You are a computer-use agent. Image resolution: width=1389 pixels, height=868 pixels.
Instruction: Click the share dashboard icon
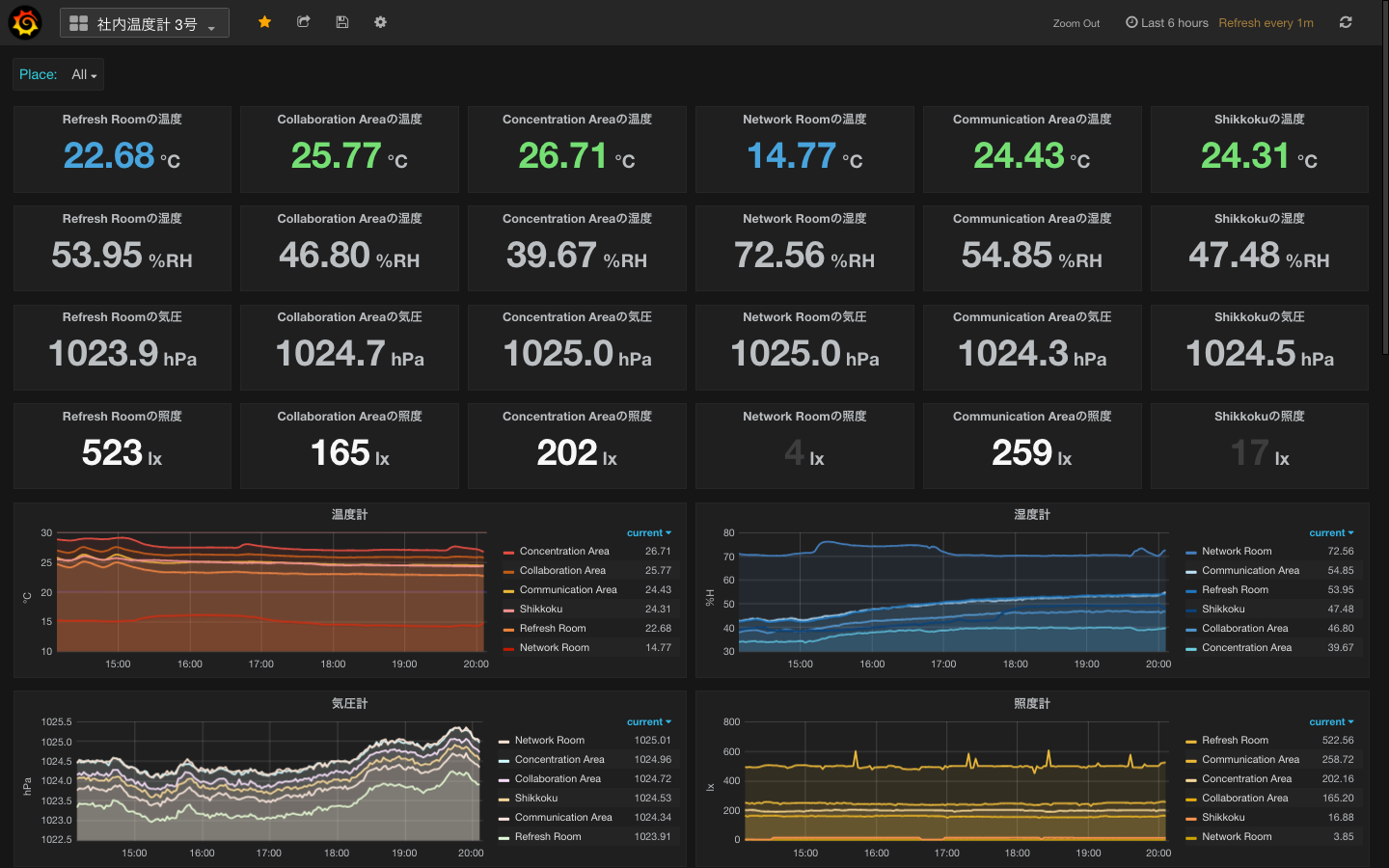(303, 22)
